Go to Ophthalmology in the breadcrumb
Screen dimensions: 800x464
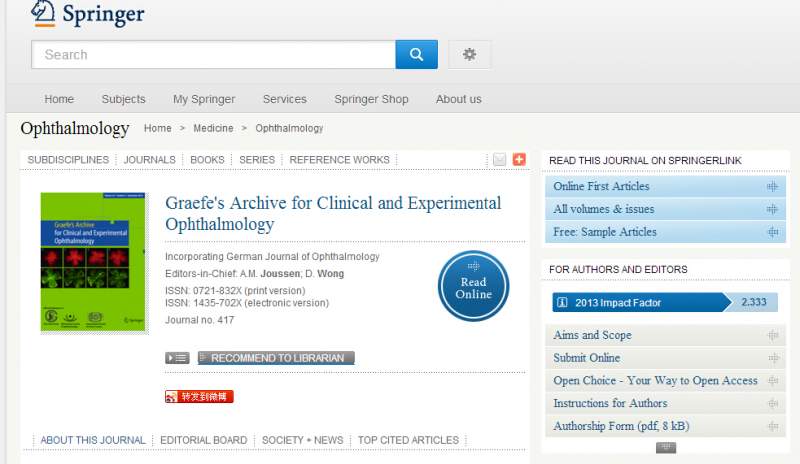289,128
